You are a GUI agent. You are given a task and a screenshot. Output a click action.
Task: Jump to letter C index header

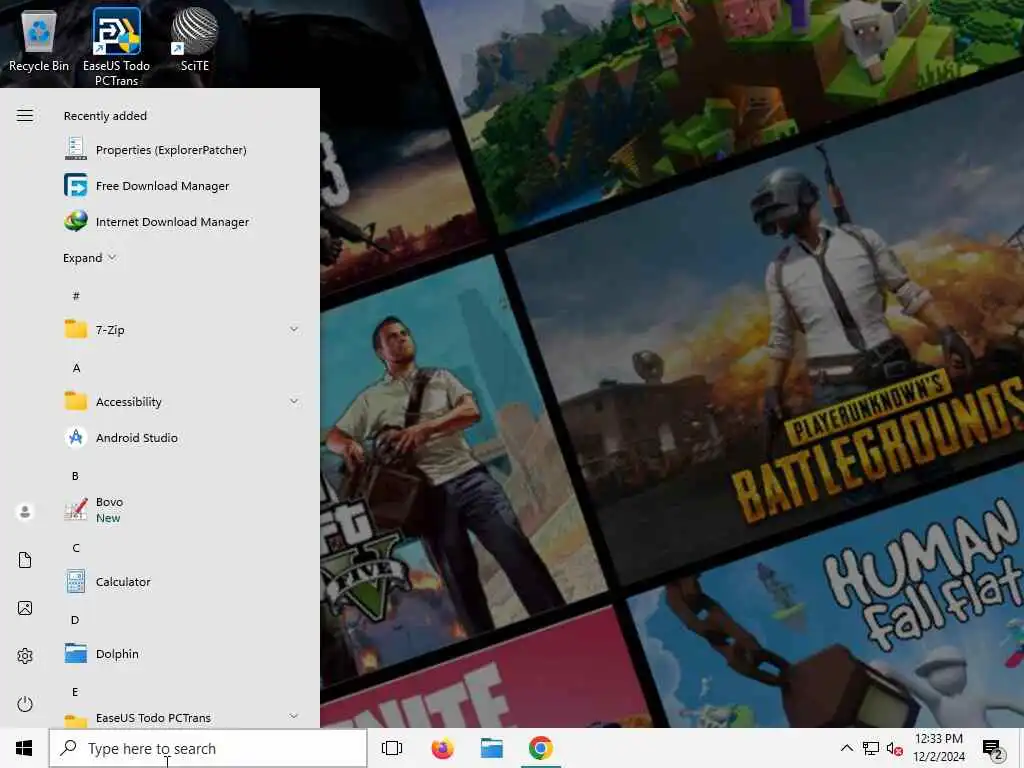76,547
